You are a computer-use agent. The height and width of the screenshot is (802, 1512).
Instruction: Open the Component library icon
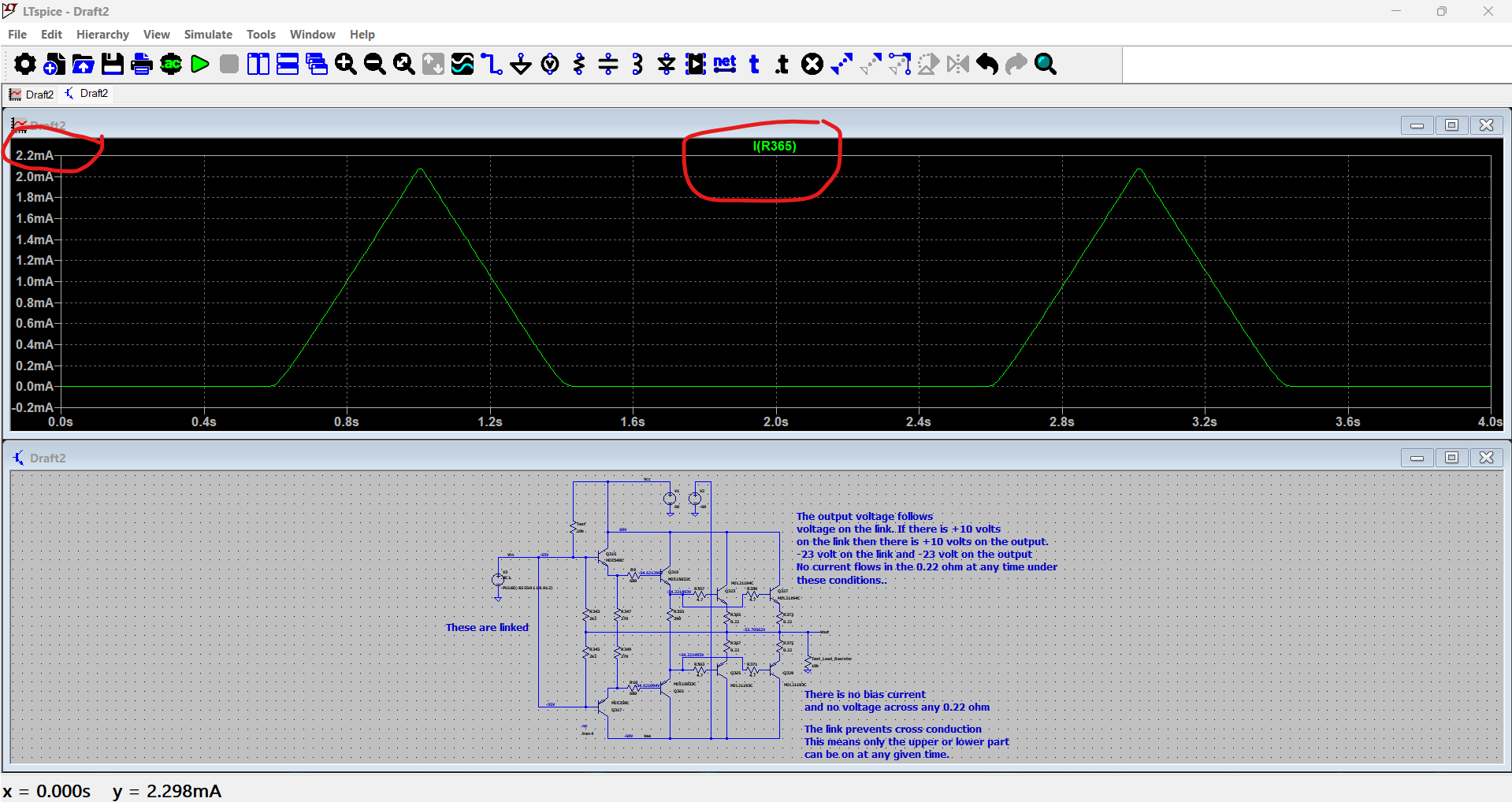point(696,64)
